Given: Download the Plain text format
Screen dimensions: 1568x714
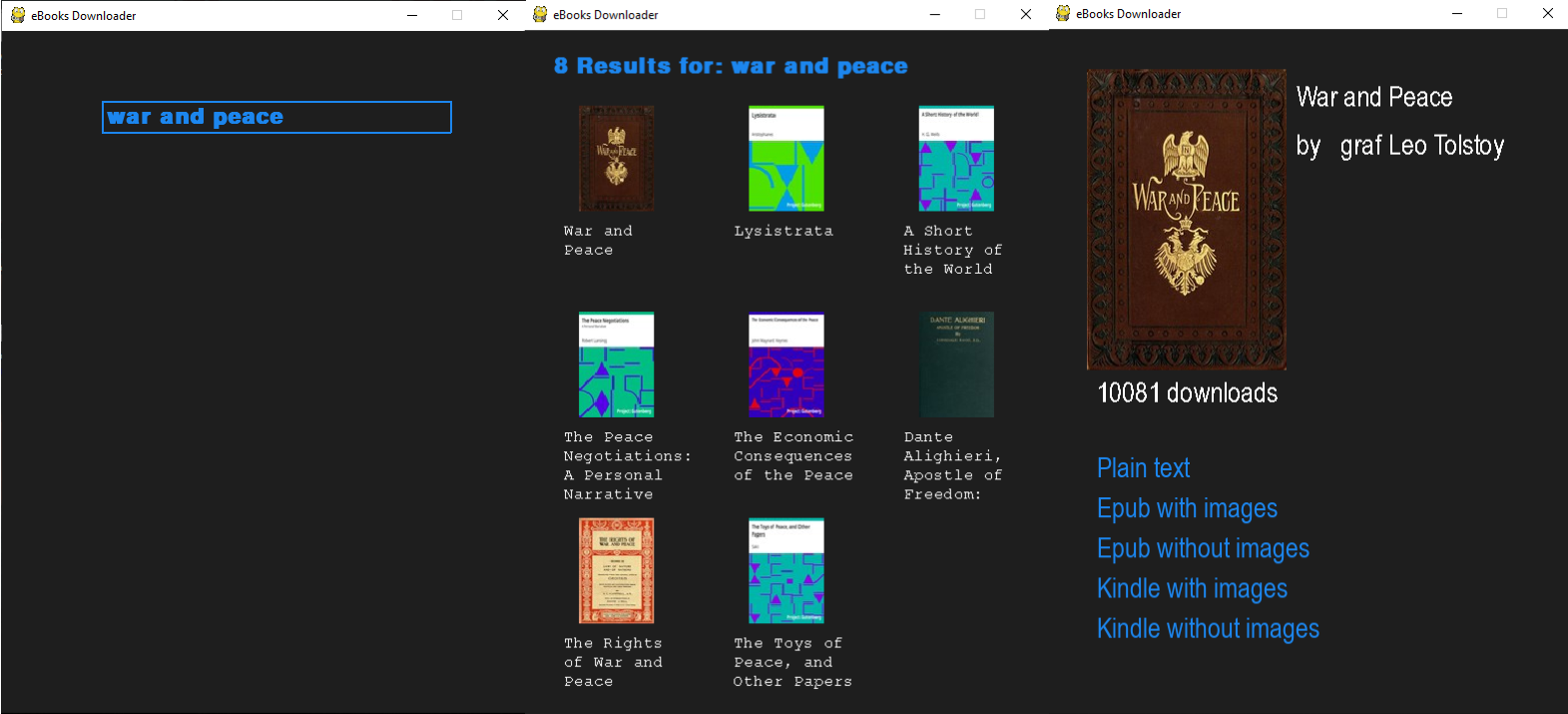Looking at the screenshot, I should coord(1143,468).
